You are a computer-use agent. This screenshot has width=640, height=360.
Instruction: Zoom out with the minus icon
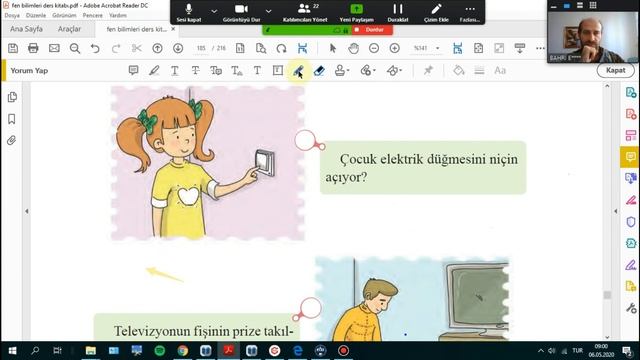(374, 48)
